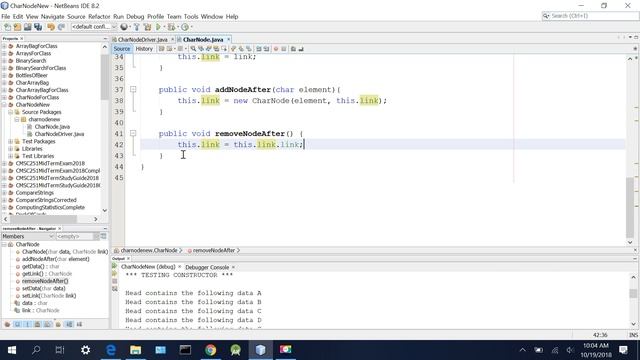Open the Navigate menu
This screenshot has width=640, height=360.
click(x=53, y=17)
